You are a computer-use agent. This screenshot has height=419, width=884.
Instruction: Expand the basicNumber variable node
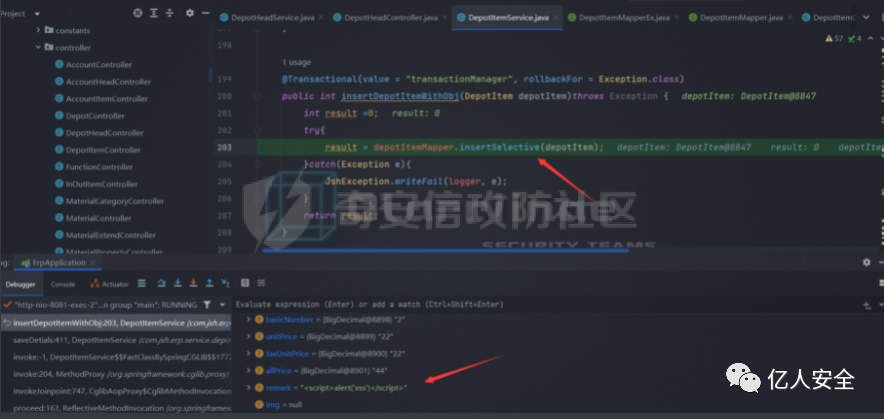pos(249,320)
